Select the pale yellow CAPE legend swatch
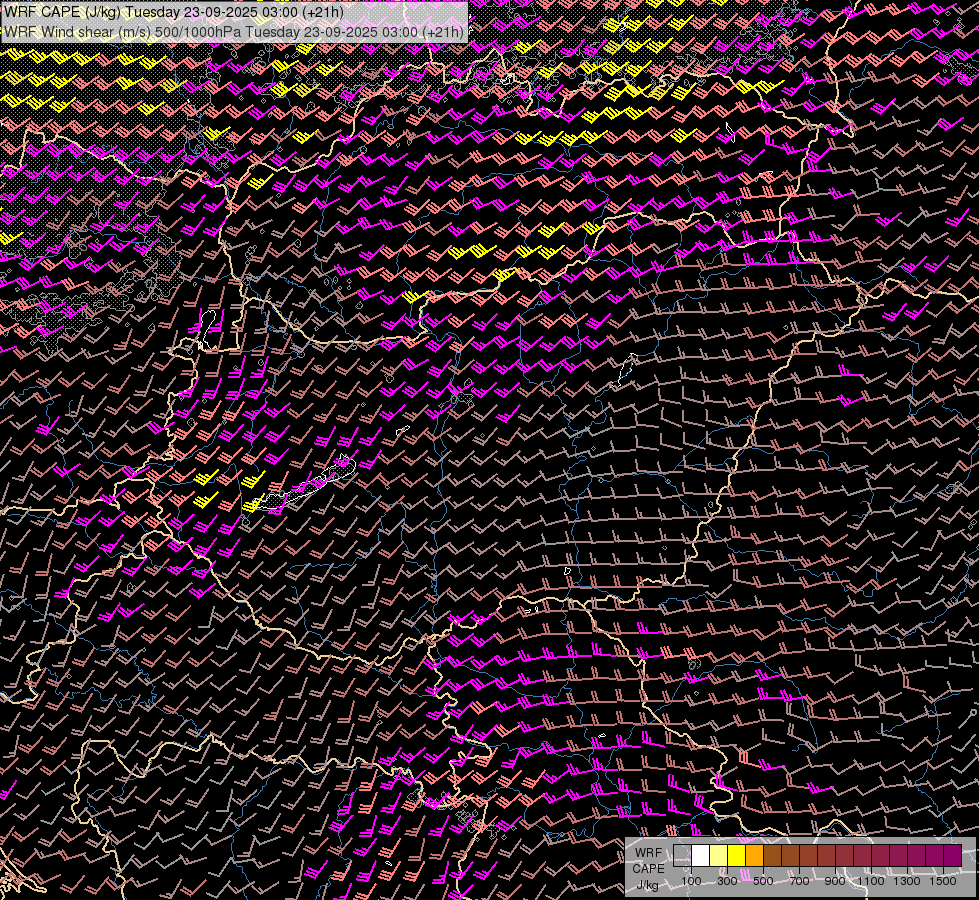Screen dimensions: 979x900 719,855
